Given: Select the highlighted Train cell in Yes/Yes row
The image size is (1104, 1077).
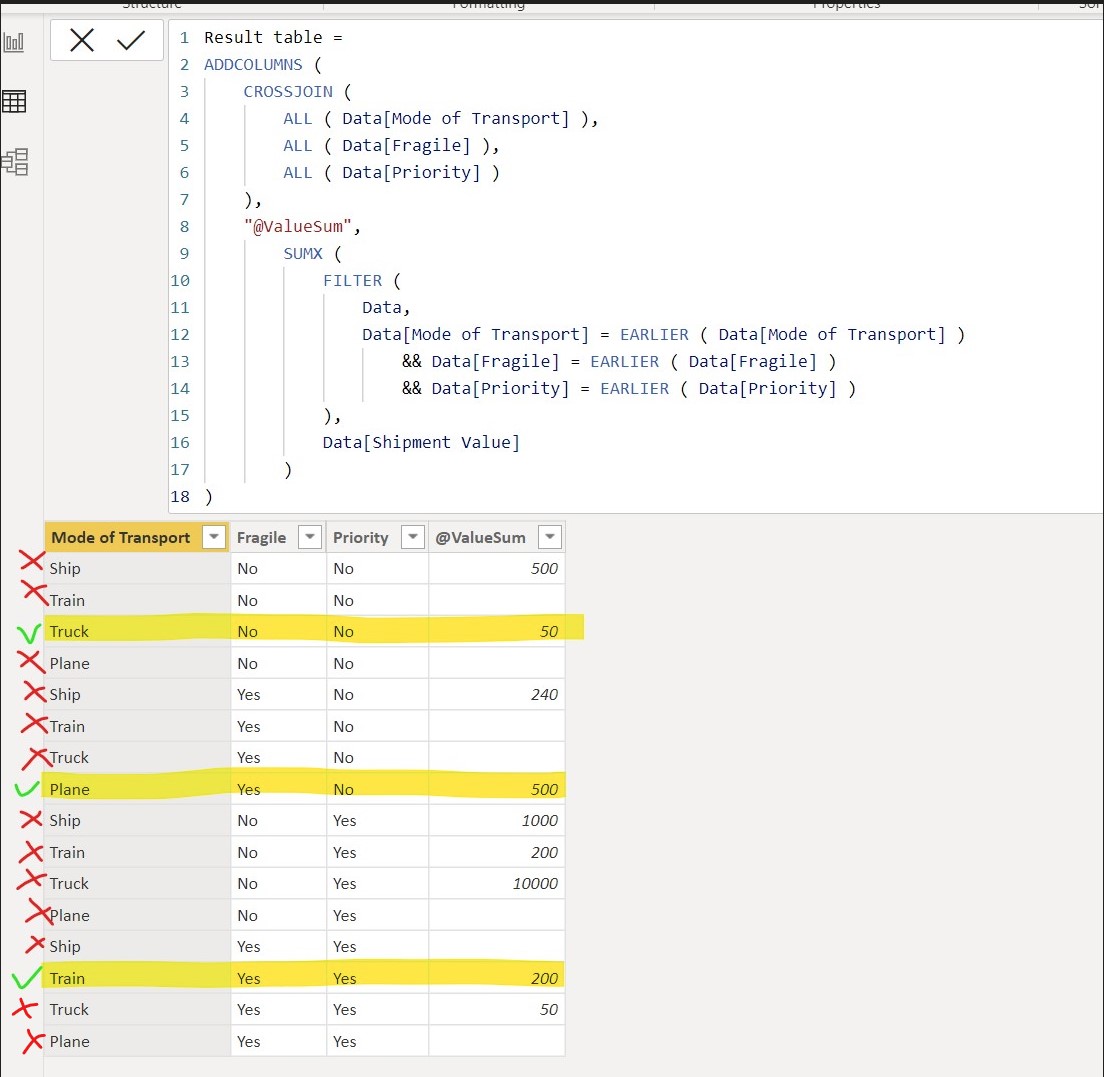Looking at the screenshot, I should tap(138, 978).
